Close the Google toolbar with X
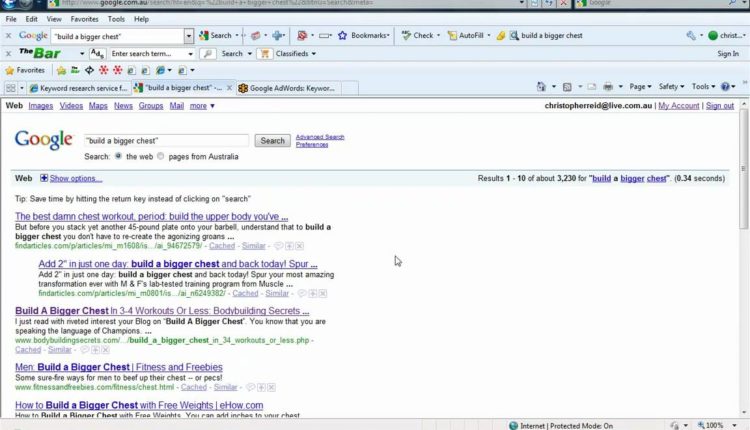This screenshot has height=430, width=750. point(8,36)
